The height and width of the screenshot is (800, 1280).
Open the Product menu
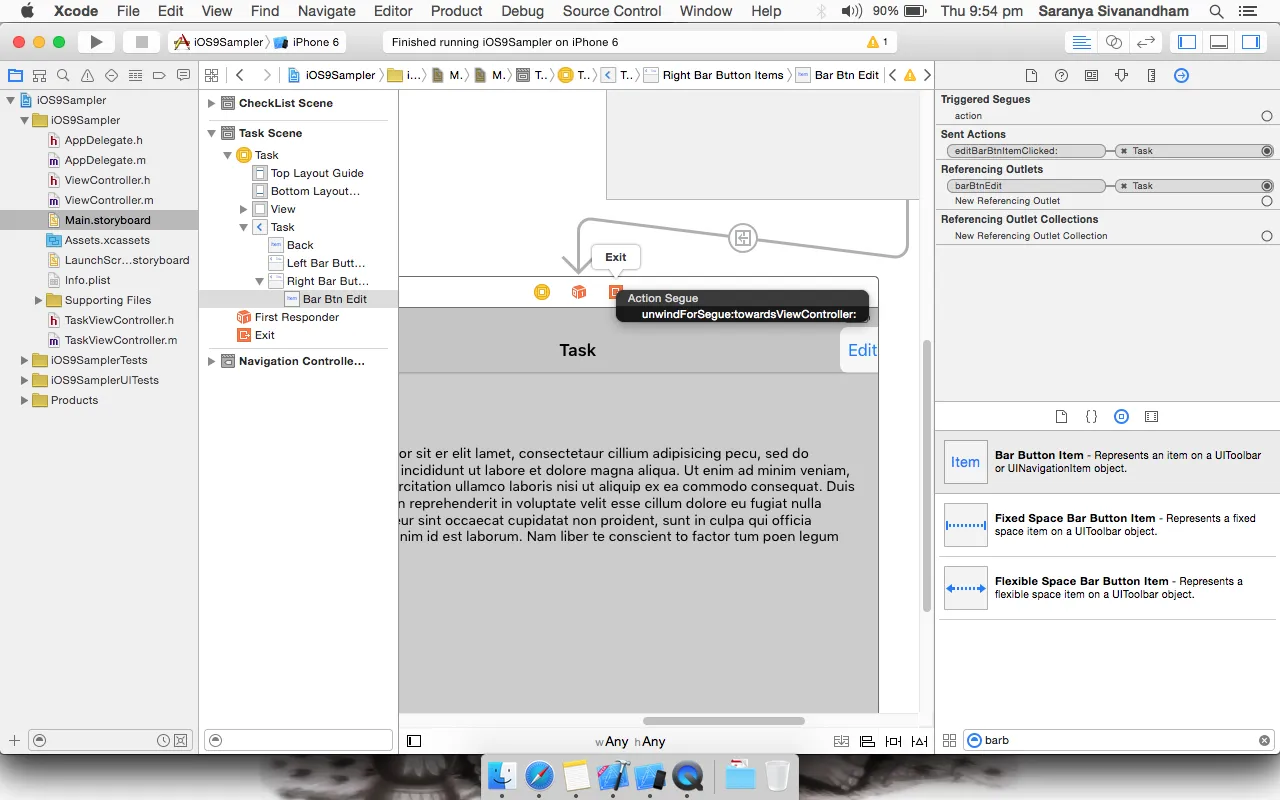tap(457, 11)
